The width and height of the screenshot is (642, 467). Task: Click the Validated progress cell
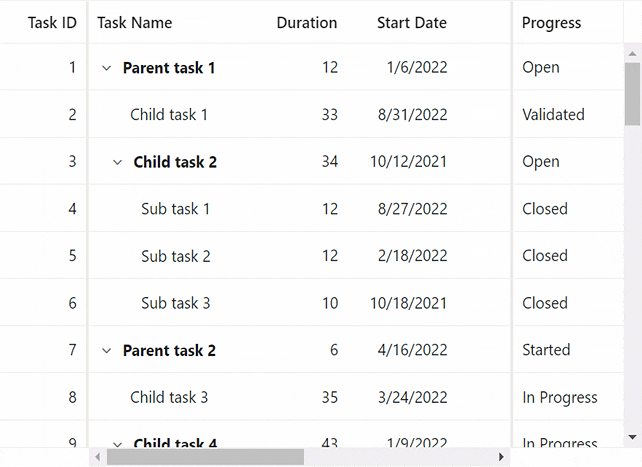(553, 115)
